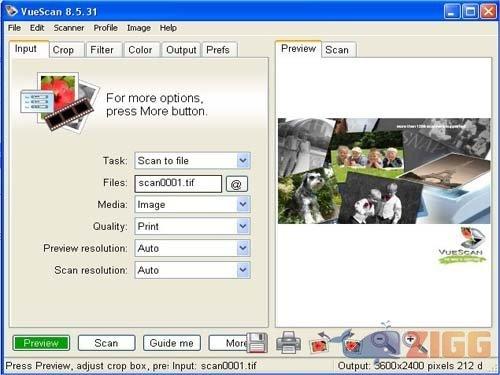The height and width of the screenshot is (375, 500).
Task: Click the VueScan icon in title bar
Action: 11,11
